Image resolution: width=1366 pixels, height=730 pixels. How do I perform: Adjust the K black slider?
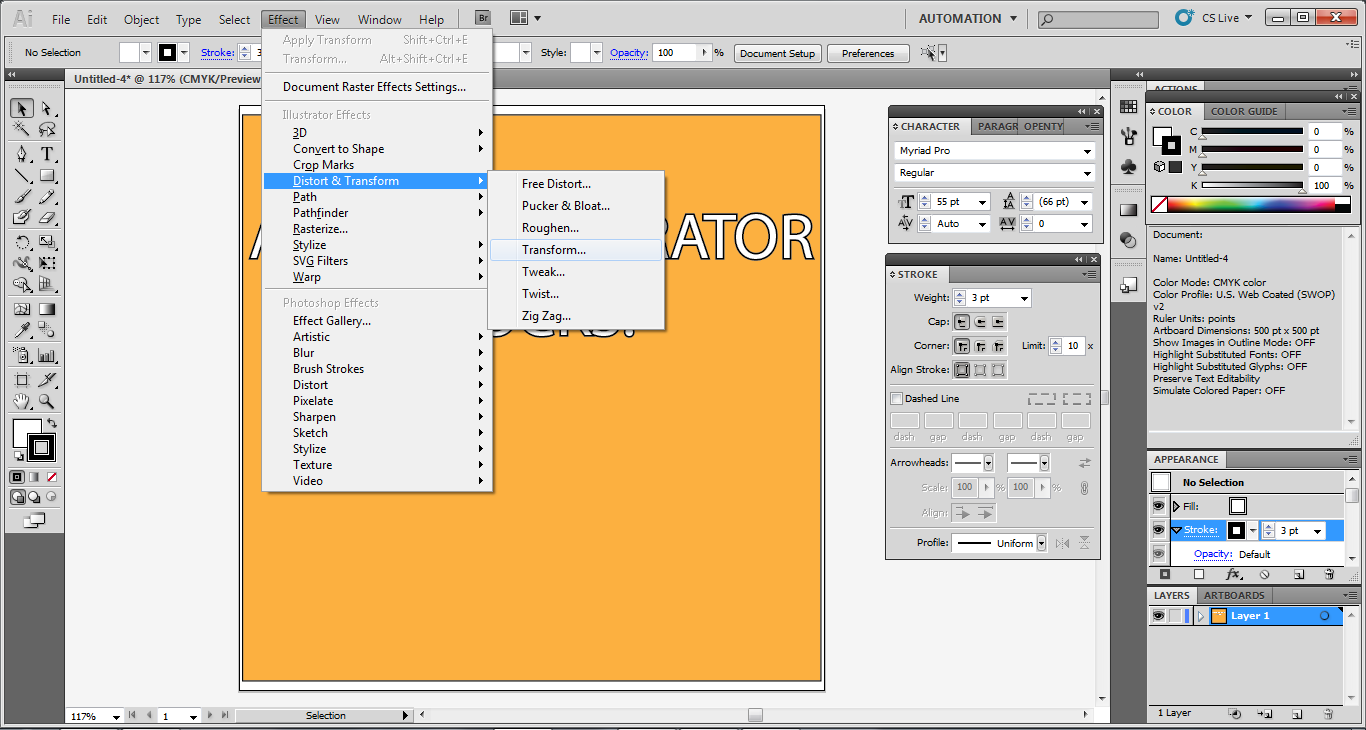click(1253, 186)
